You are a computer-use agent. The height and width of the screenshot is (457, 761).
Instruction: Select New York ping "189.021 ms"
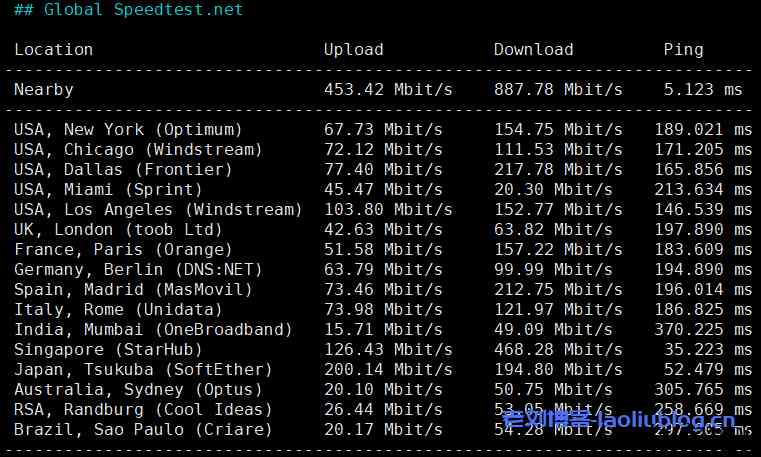(x=703, y=130)
